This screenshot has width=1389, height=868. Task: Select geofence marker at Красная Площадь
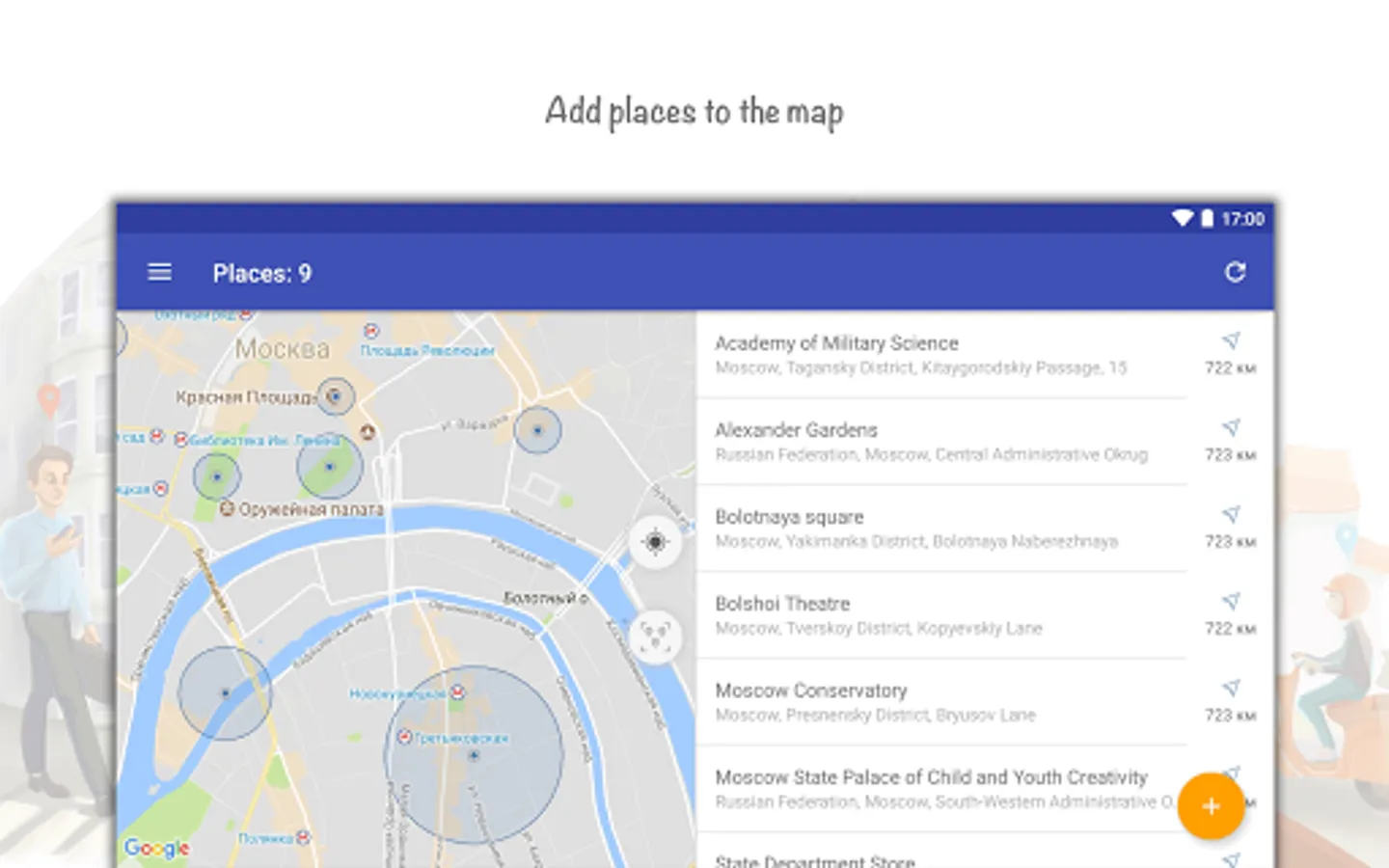click(335, 396)
